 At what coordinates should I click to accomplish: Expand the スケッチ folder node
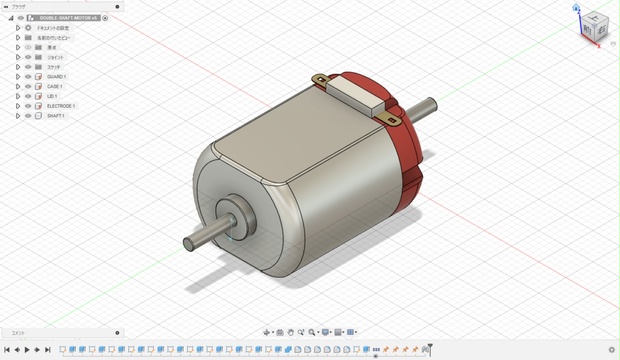[18, 67]
